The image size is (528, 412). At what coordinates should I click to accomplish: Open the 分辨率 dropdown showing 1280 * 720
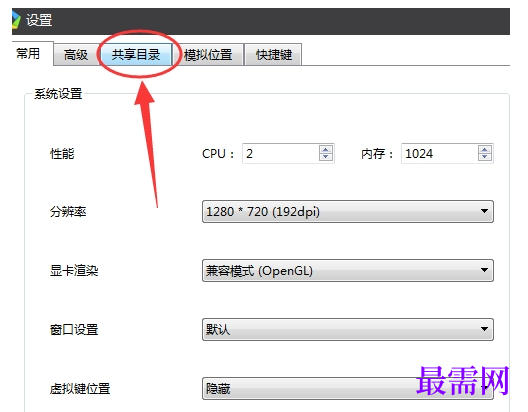point(348,211)
